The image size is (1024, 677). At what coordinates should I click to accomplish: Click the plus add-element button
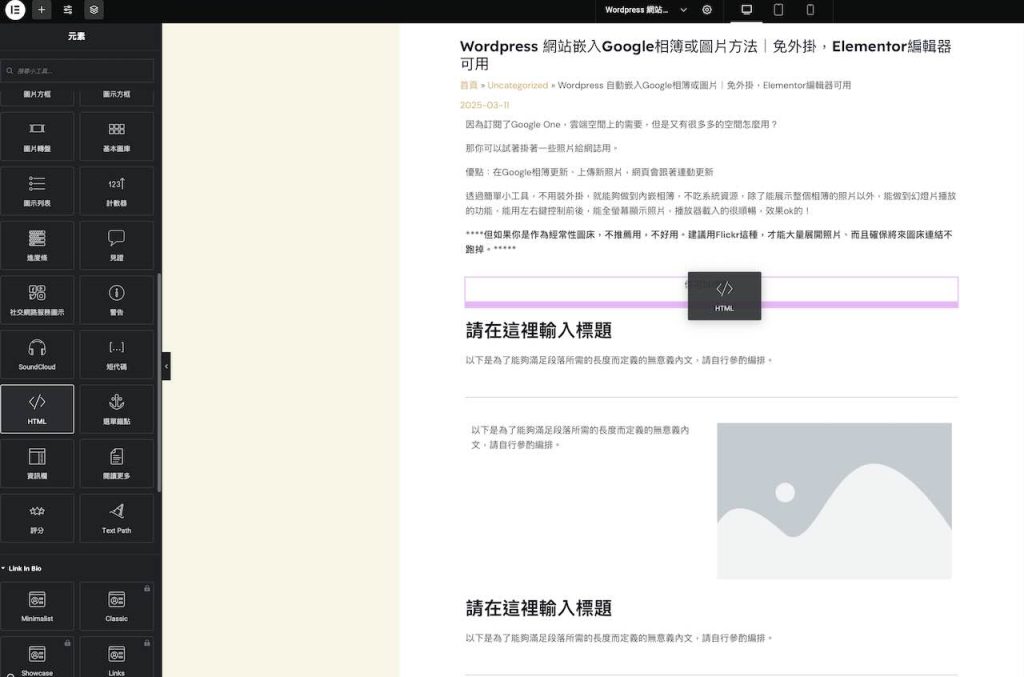pos(41,10)
